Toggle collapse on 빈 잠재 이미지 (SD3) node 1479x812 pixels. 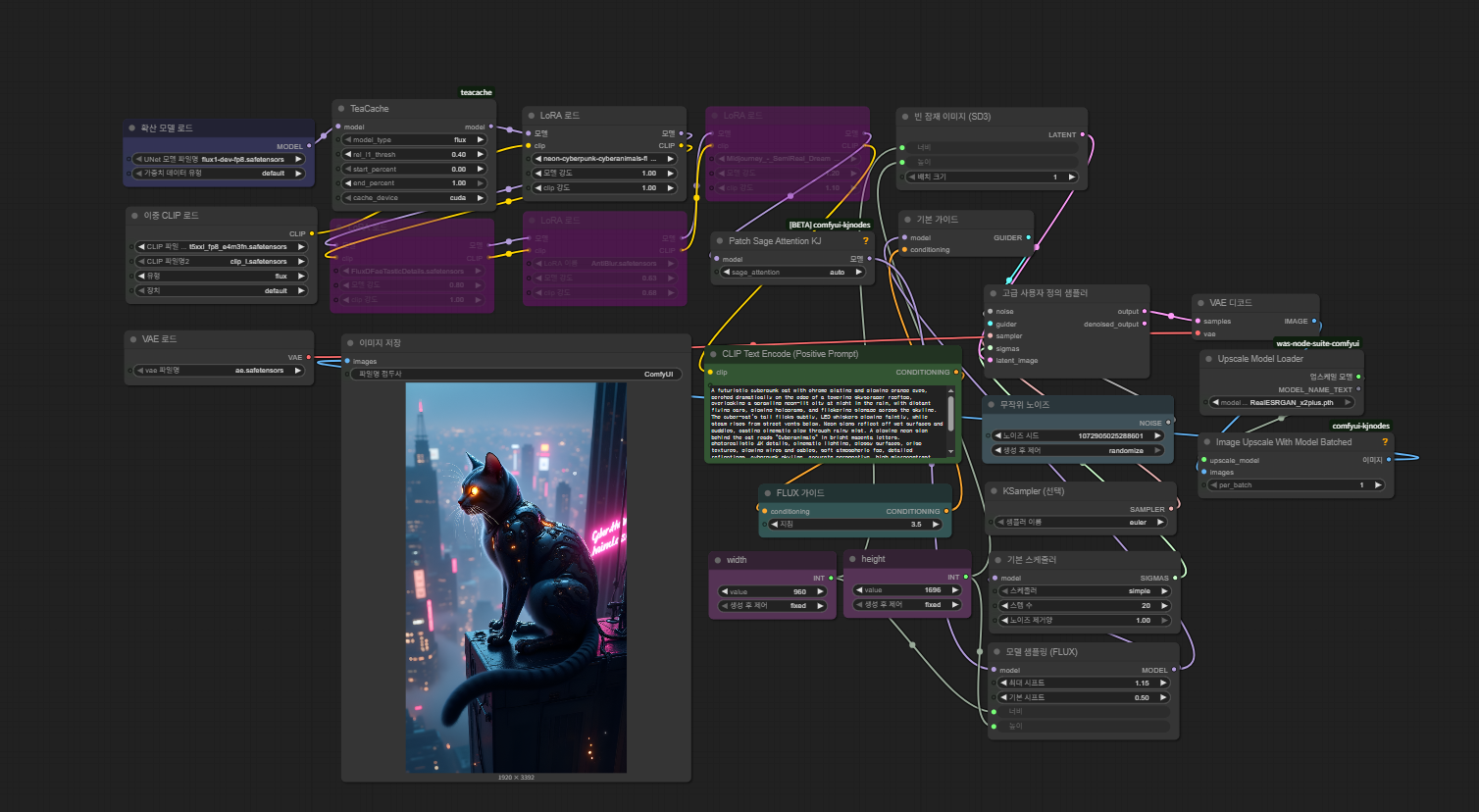(905, 116)
